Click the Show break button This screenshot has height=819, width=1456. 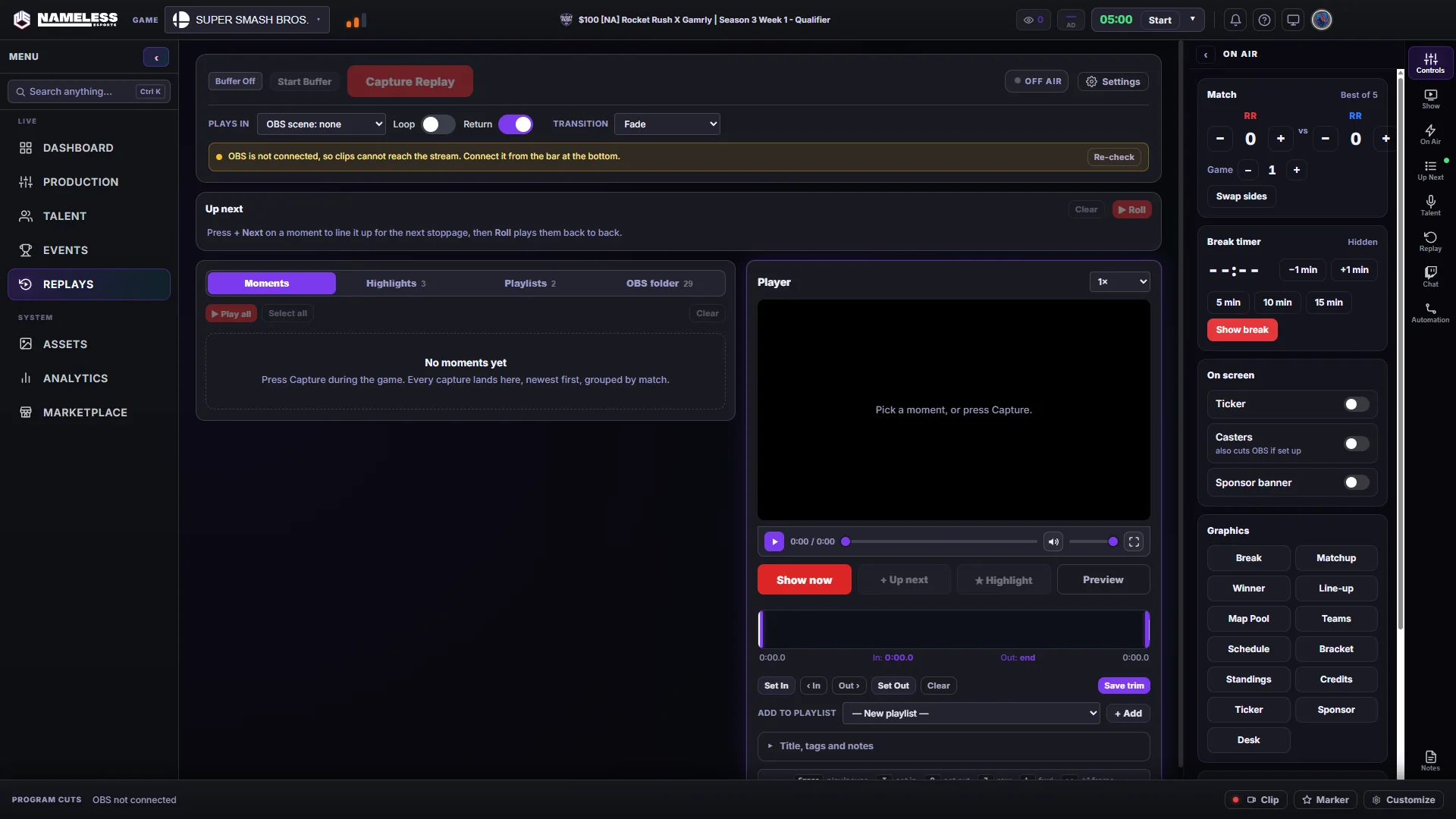point(1242,330)
